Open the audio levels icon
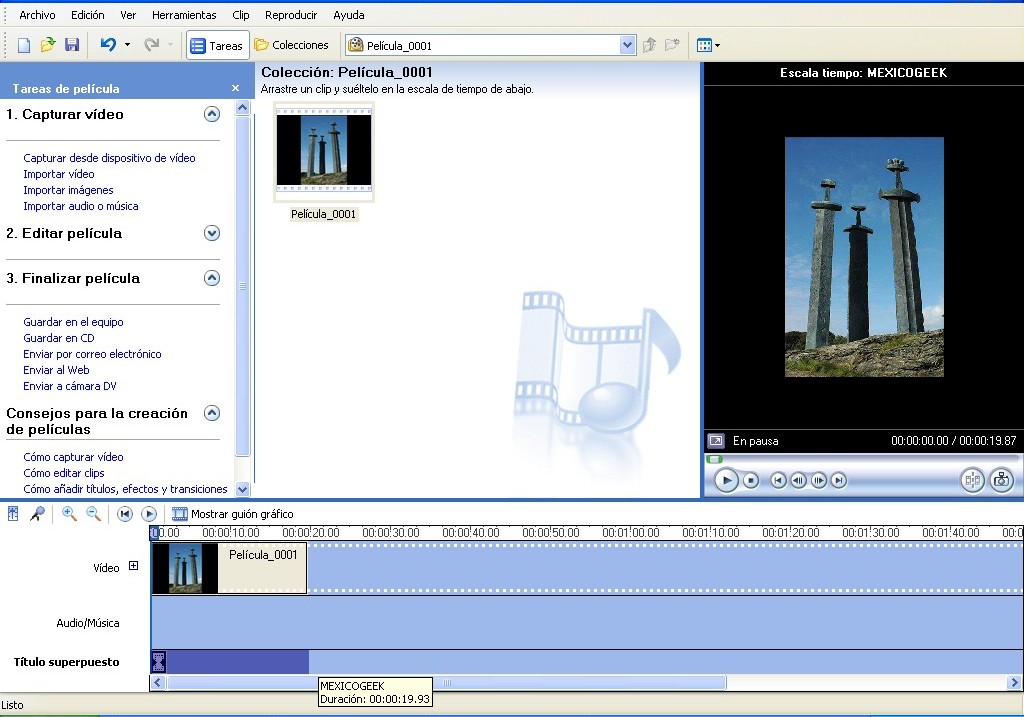This screenshot has height=717, width=1024. coord(13,514)
